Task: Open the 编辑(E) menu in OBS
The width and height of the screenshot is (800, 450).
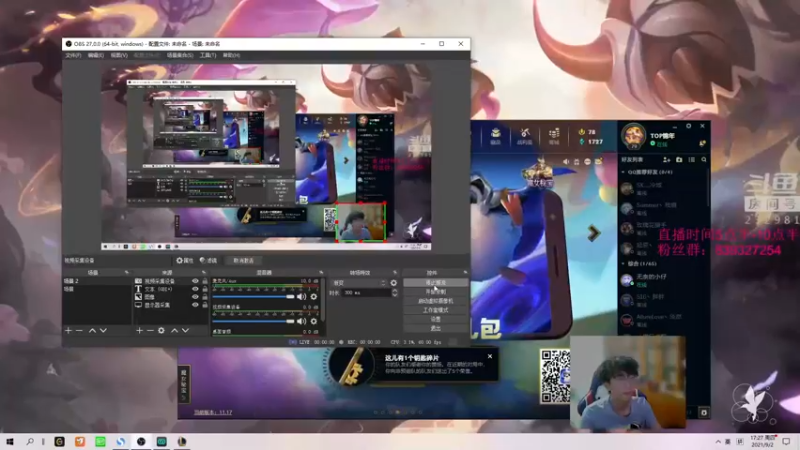Action: (95, 55)
